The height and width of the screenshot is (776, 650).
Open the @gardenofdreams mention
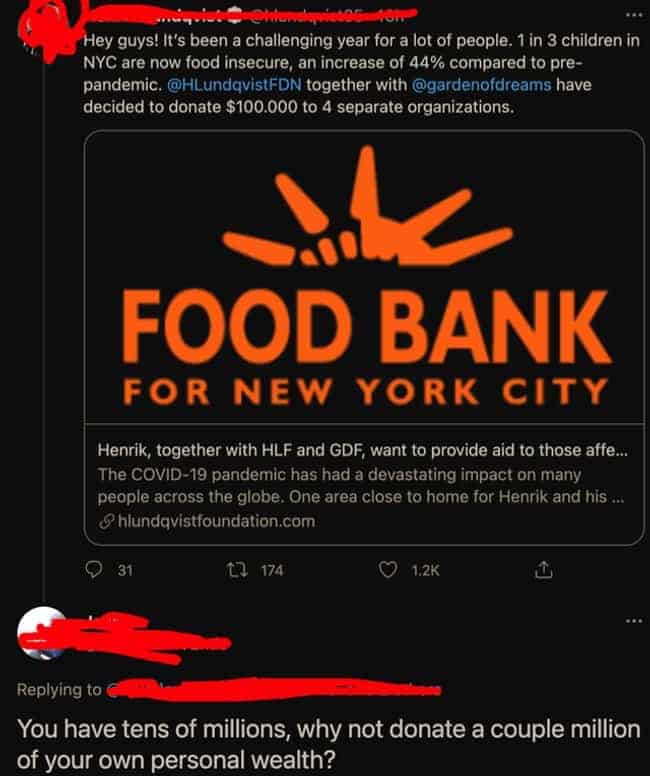coord(481,85)
